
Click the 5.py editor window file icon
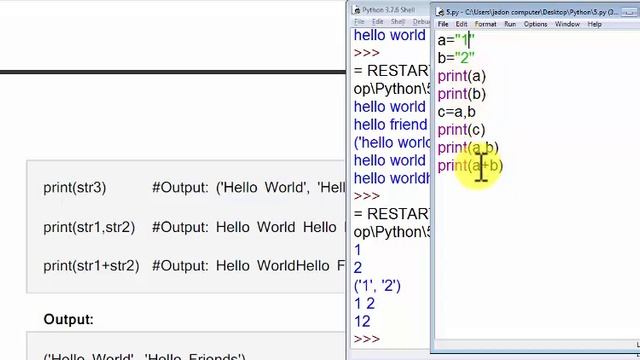[440, 12]
